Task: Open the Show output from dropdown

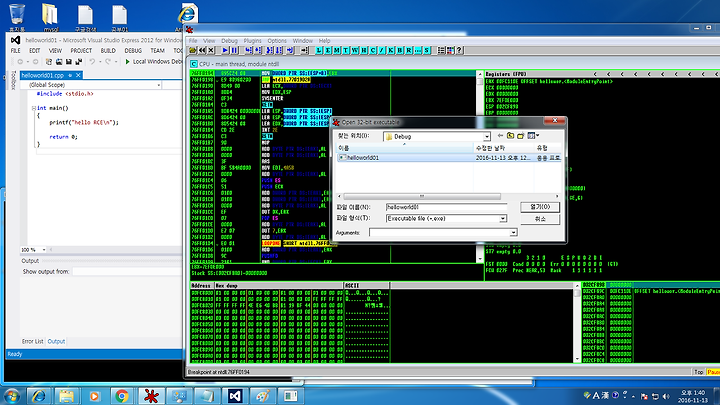Action: (x=127, y=272)
